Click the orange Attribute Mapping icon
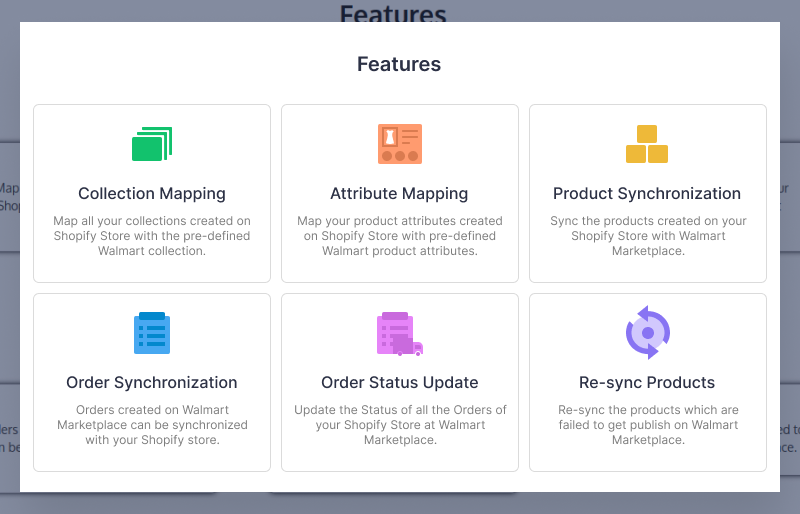Screen dimensions: 800x514 [x=400, y=144]
